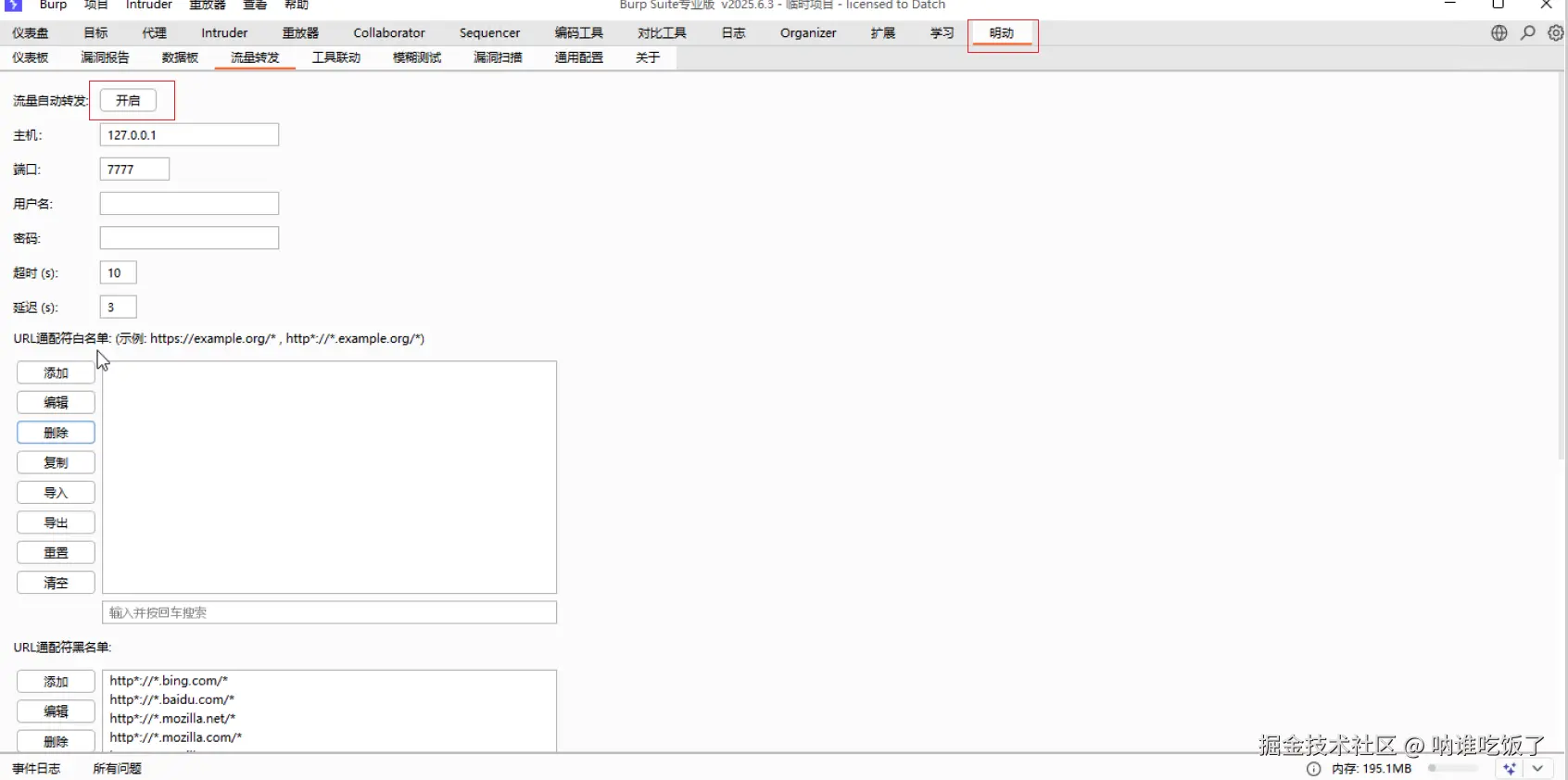
Task: Open the 通用配置 sub-tab
Action: coord(579,57)
